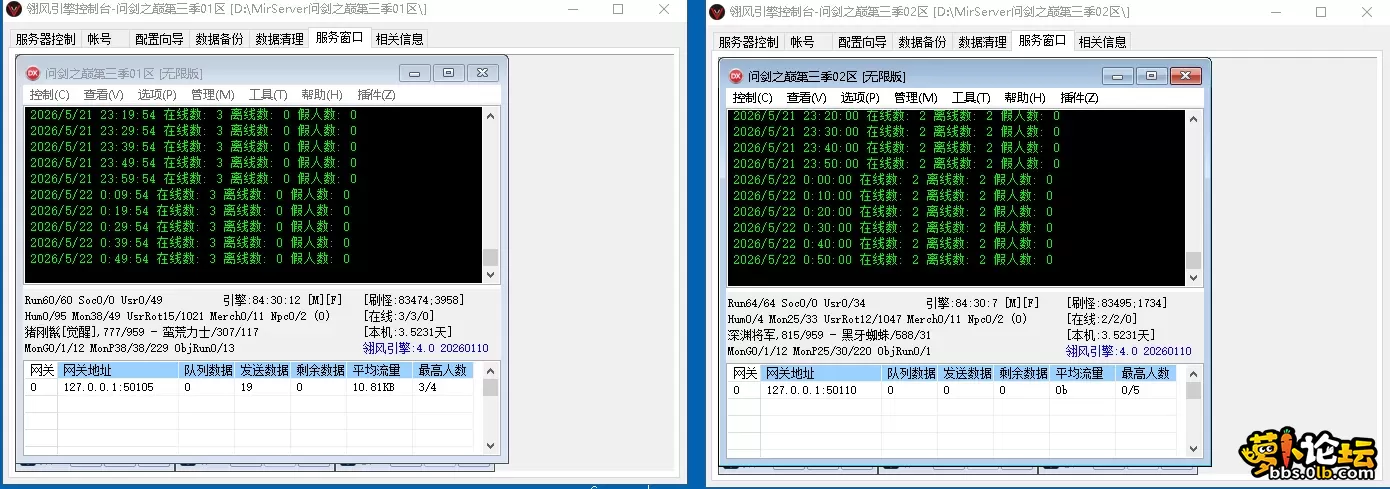
Task: Restore the inner 问剑之巅第三季01区 window
Action: 448,73
